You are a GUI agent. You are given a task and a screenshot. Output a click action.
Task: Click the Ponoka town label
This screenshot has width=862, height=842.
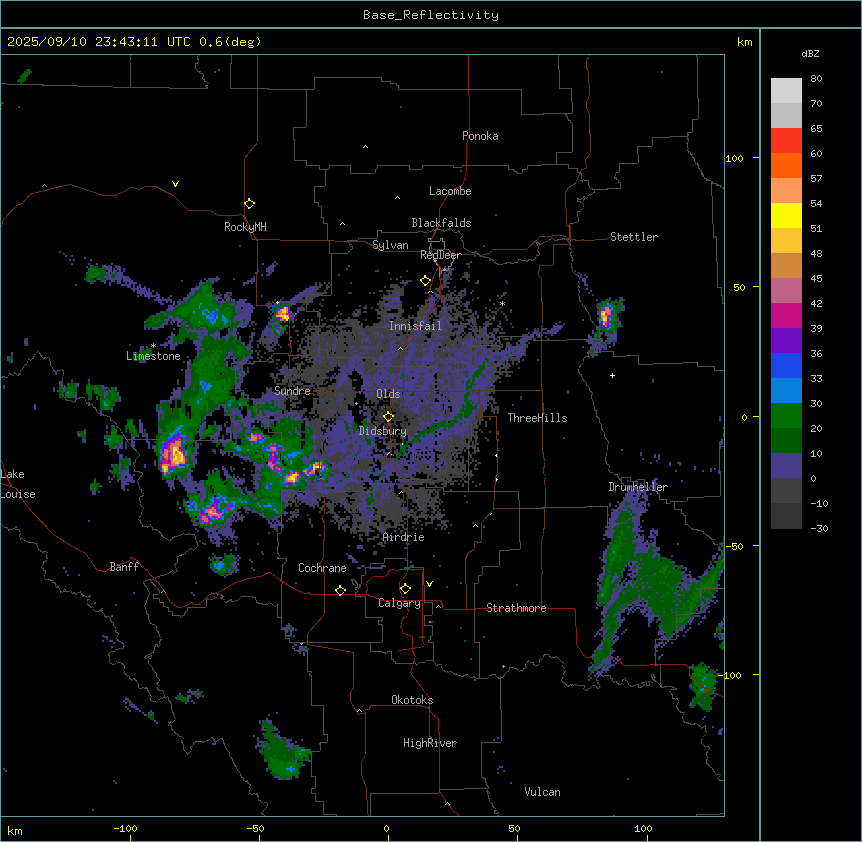tap(480, 136)
